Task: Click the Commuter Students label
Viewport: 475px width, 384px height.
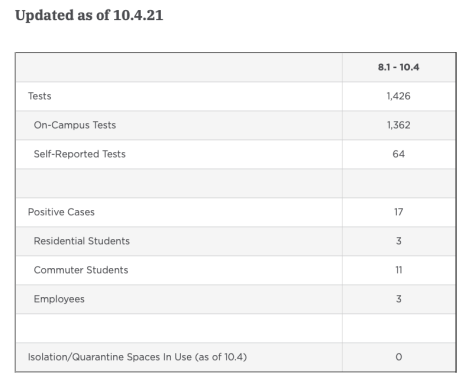Action: coord(81,270)
